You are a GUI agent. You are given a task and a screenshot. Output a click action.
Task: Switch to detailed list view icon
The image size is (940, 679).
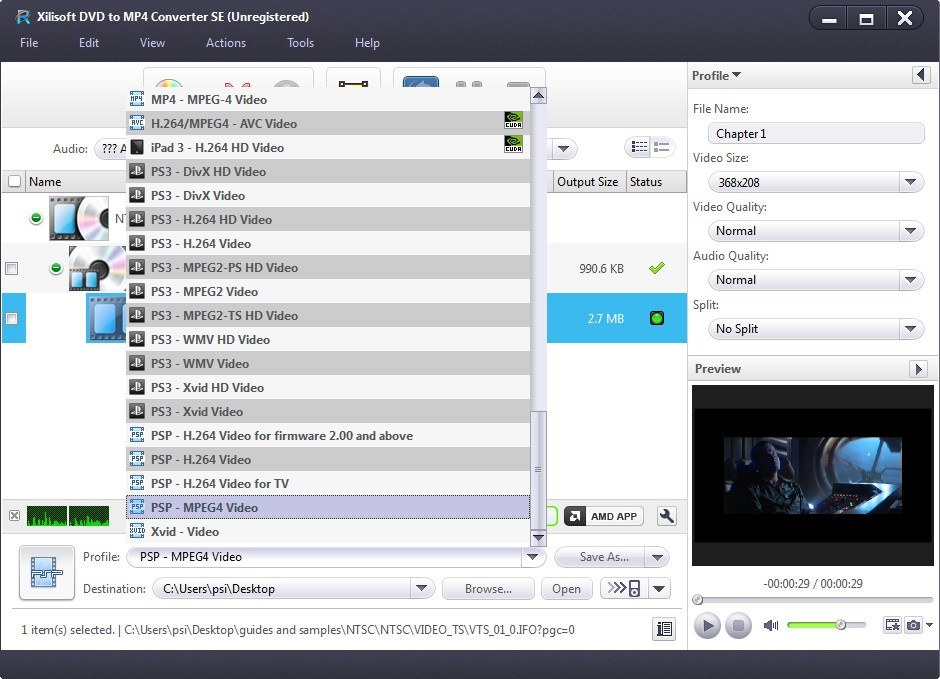pos(639,147)
